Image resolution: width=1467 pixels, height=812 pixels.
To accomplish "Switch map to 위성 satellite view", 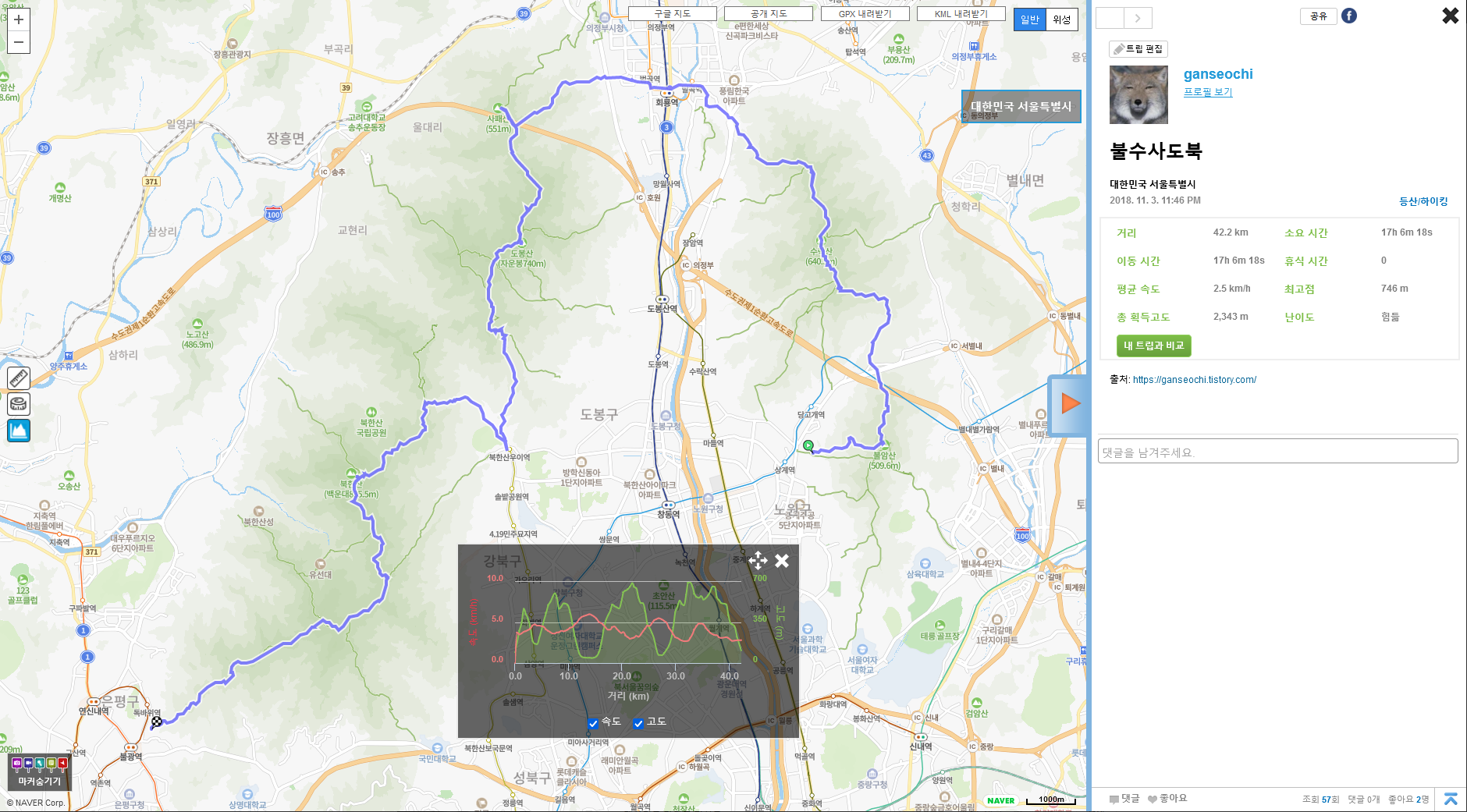I will (1062, 20).
